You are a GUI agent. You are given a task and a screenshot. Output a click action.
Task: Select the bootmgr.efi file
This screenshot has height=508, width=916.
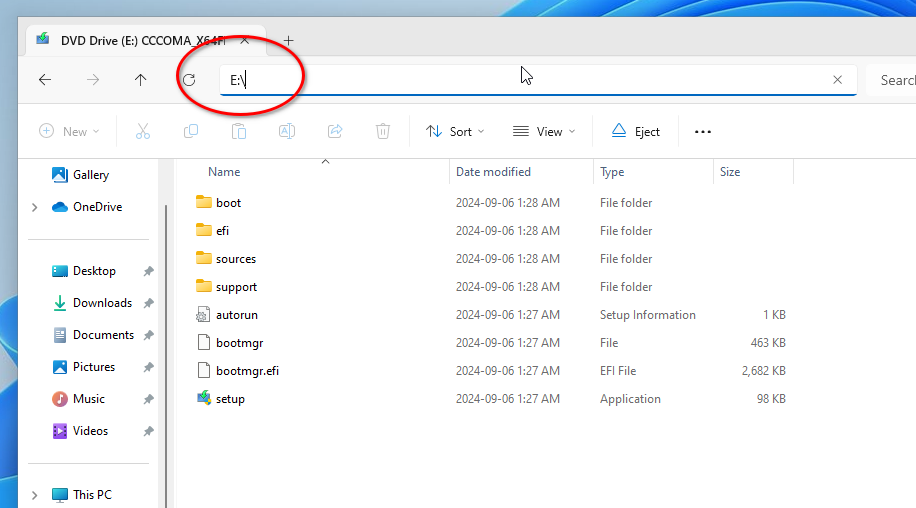(x=247, y=371)
